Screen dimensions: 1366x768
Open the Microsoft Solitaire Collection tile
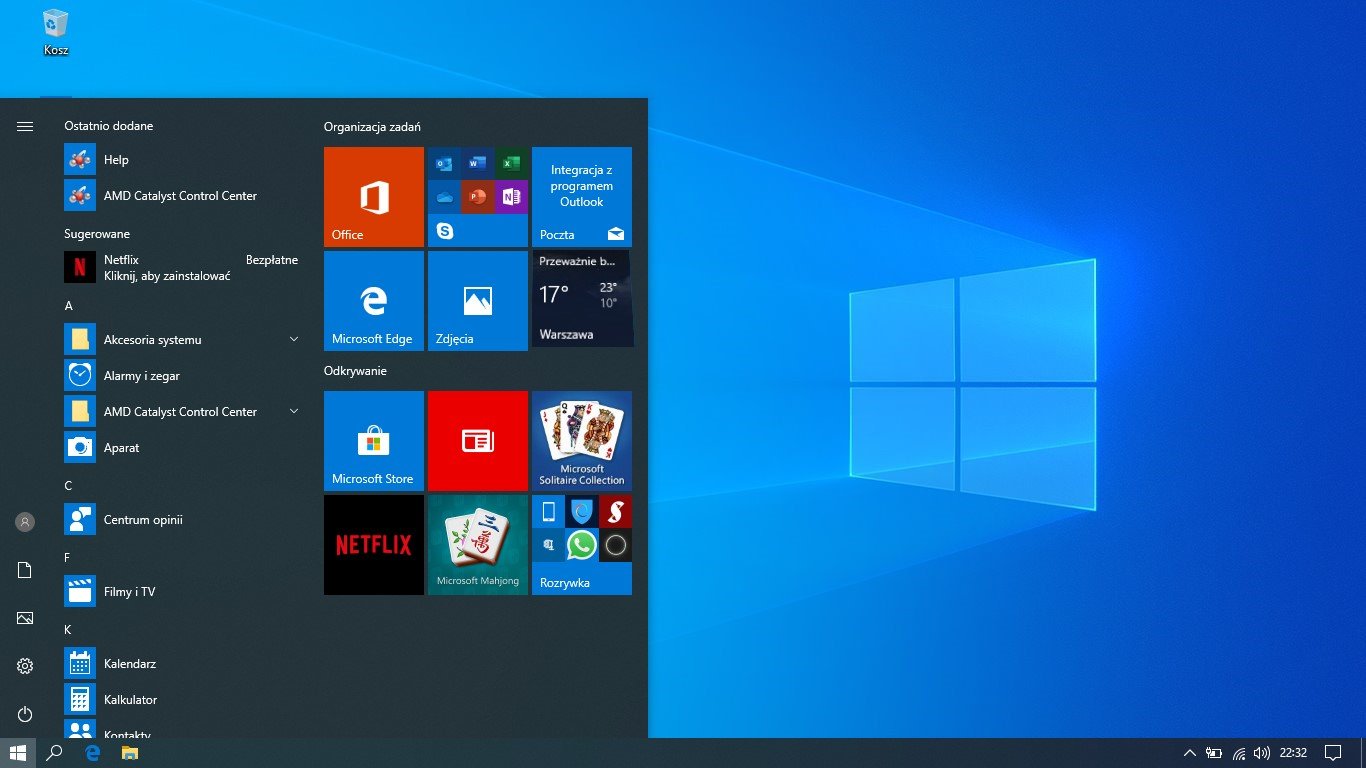coord(582,441)
